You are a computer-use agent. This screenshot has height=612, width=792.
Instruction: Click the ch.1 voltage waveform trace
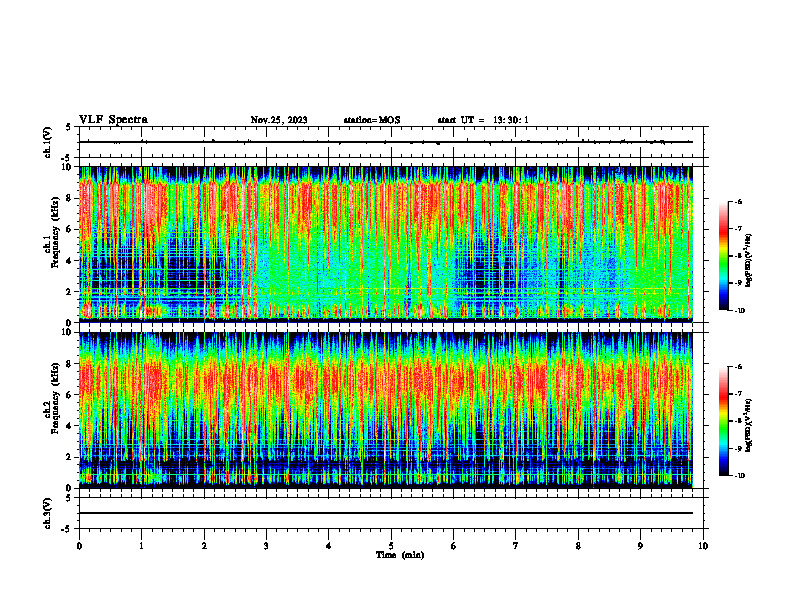pos(385,142)
